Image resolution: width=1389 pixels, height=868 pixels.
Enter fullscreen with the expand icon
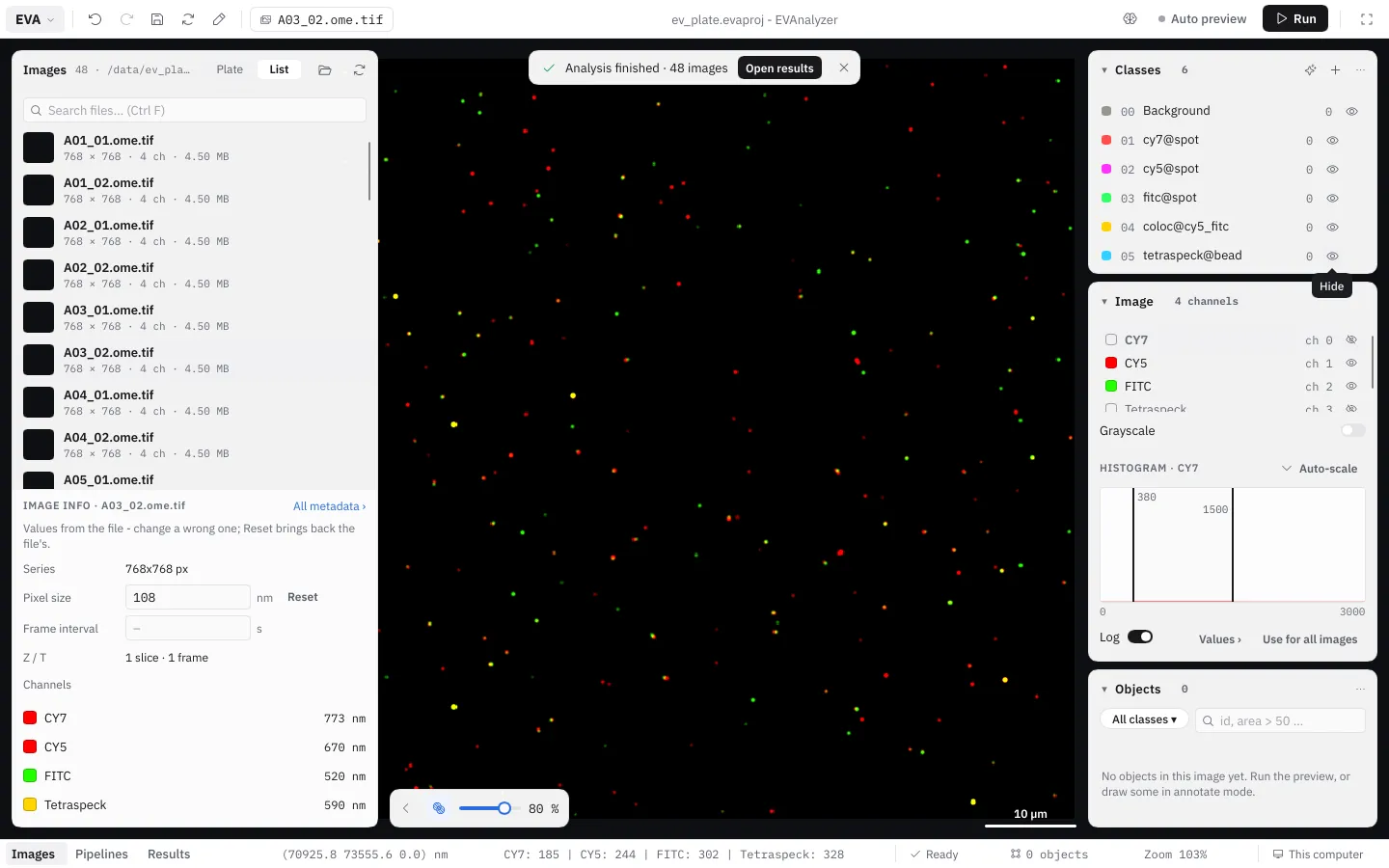point(1367,19)
